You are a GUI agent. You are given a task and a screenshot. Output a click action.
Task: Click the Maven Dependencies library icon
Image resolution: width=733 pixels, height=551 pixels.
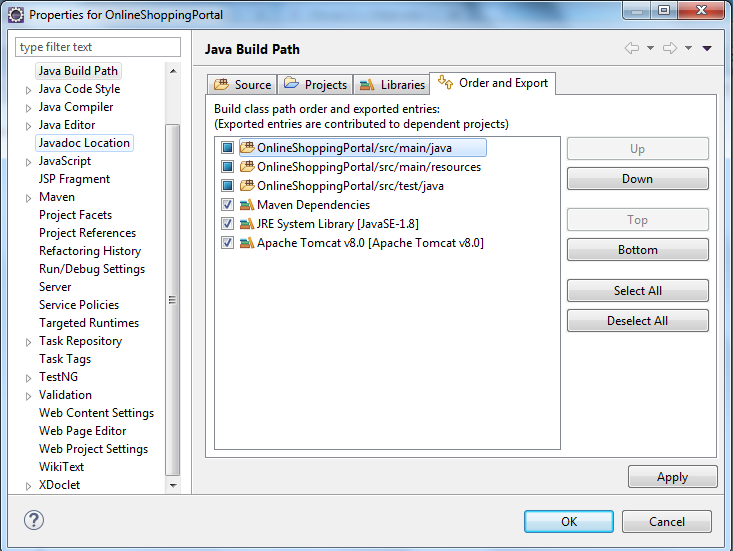point(247,205)
